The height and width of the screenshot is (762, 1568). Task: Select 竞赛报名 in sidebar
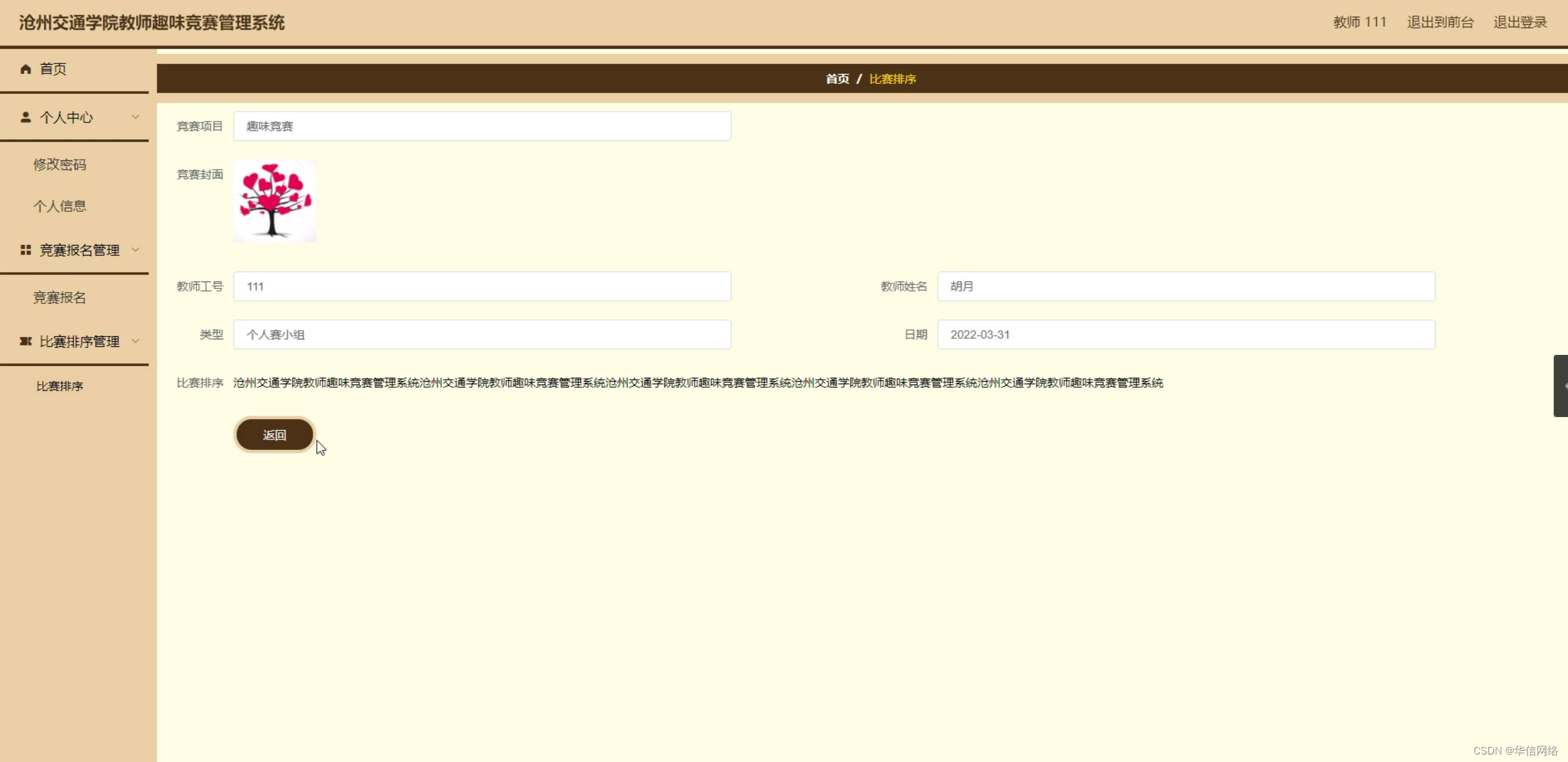(x=60, y=298)
